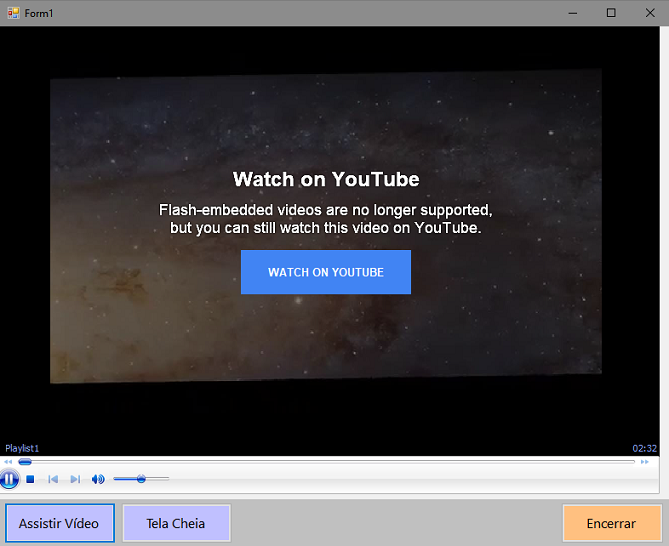
Task: Click the rewind arrows beside seek bar
Action: pyautogui.click(x=8, y=462)
